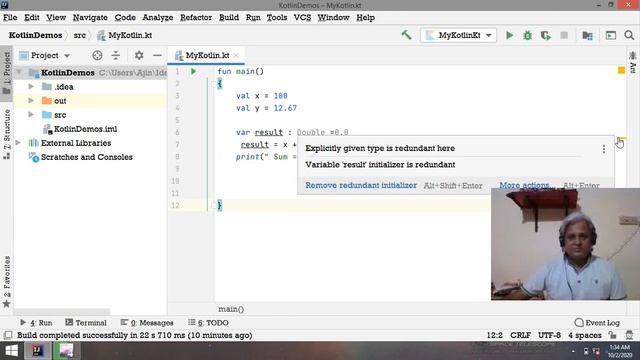
Task: Open Windows Start menu
Action: pos(11,351)
